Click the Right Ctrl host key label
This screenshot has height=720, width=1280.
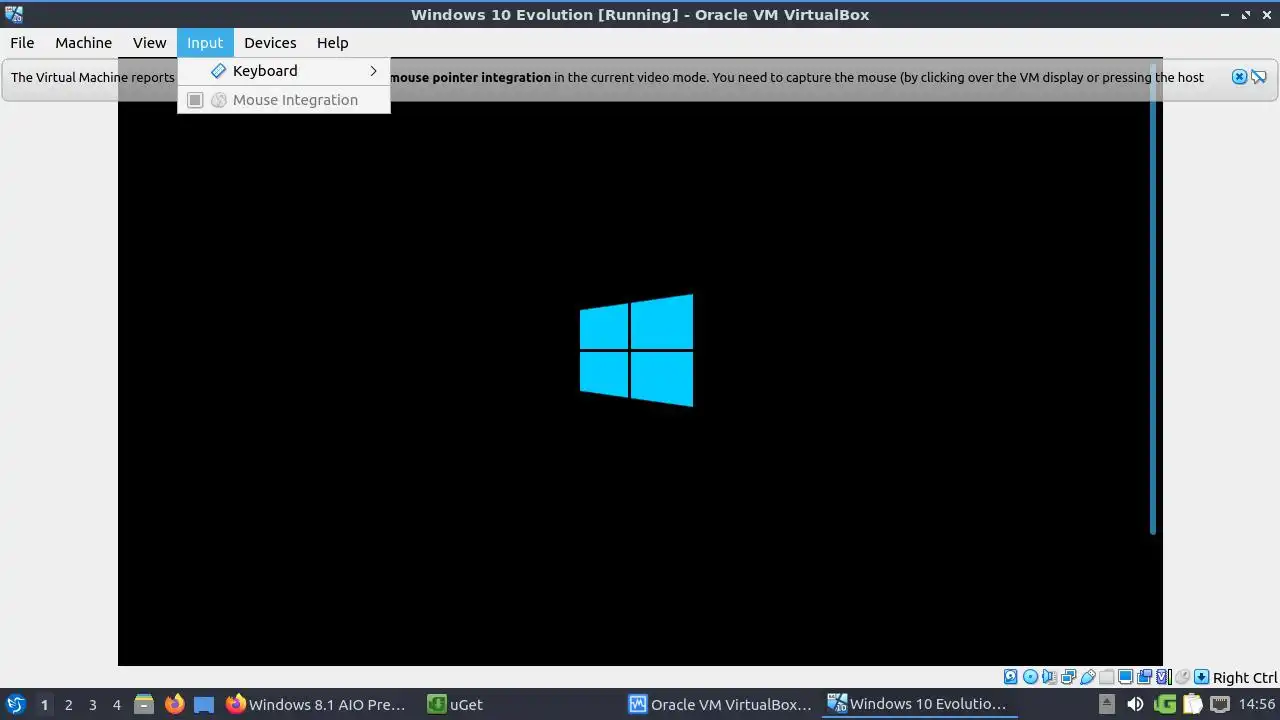1245,678
